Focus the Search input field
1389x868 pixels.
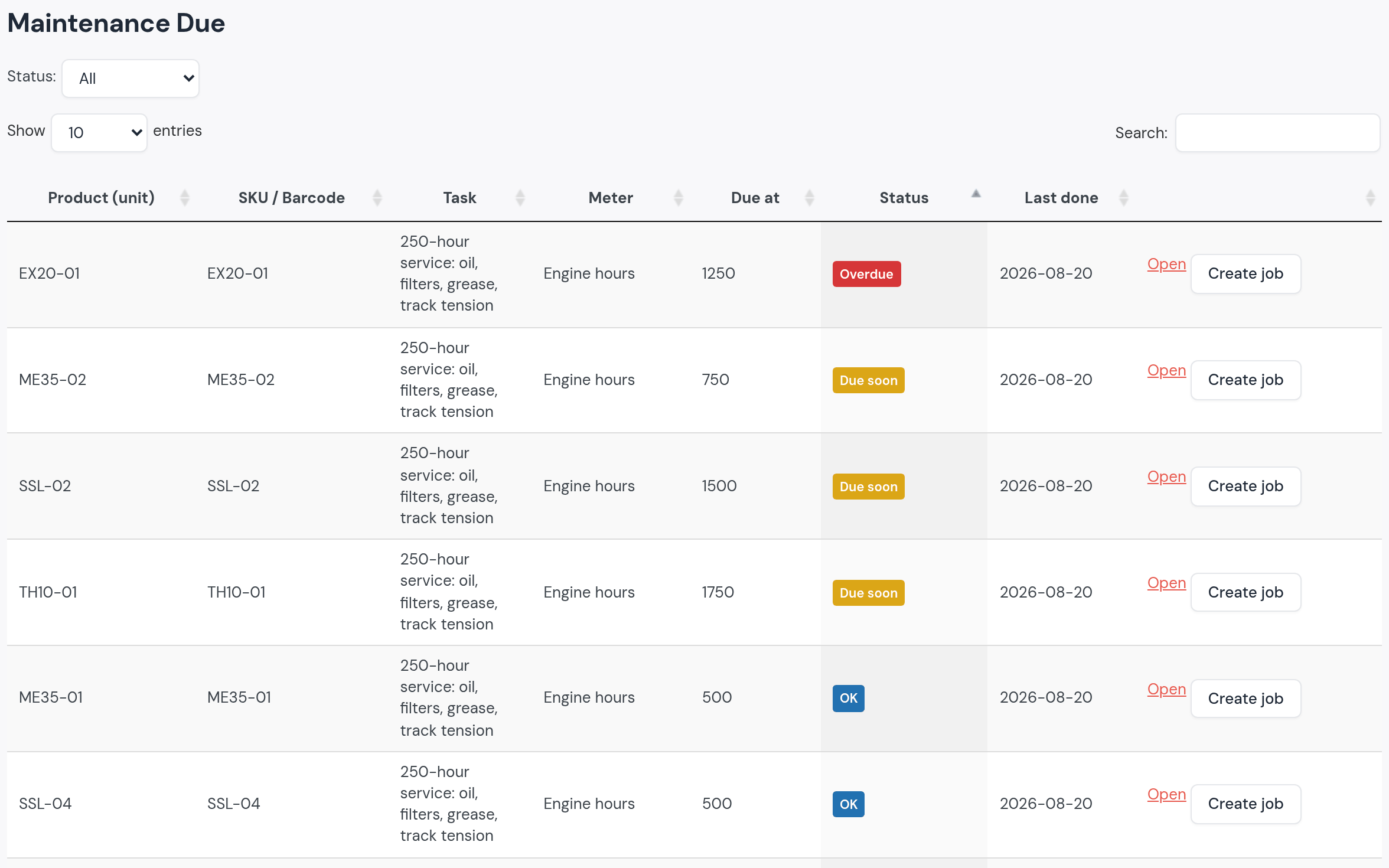click(x=1278, y=133)
